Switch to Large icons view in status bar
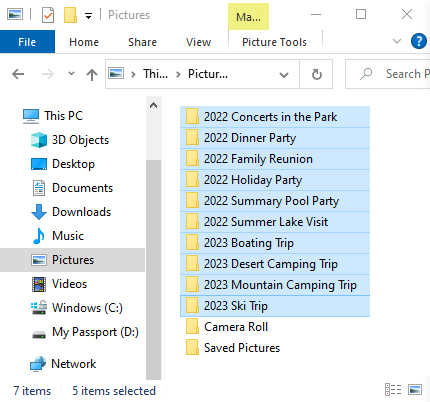 [x=415, y=389]
